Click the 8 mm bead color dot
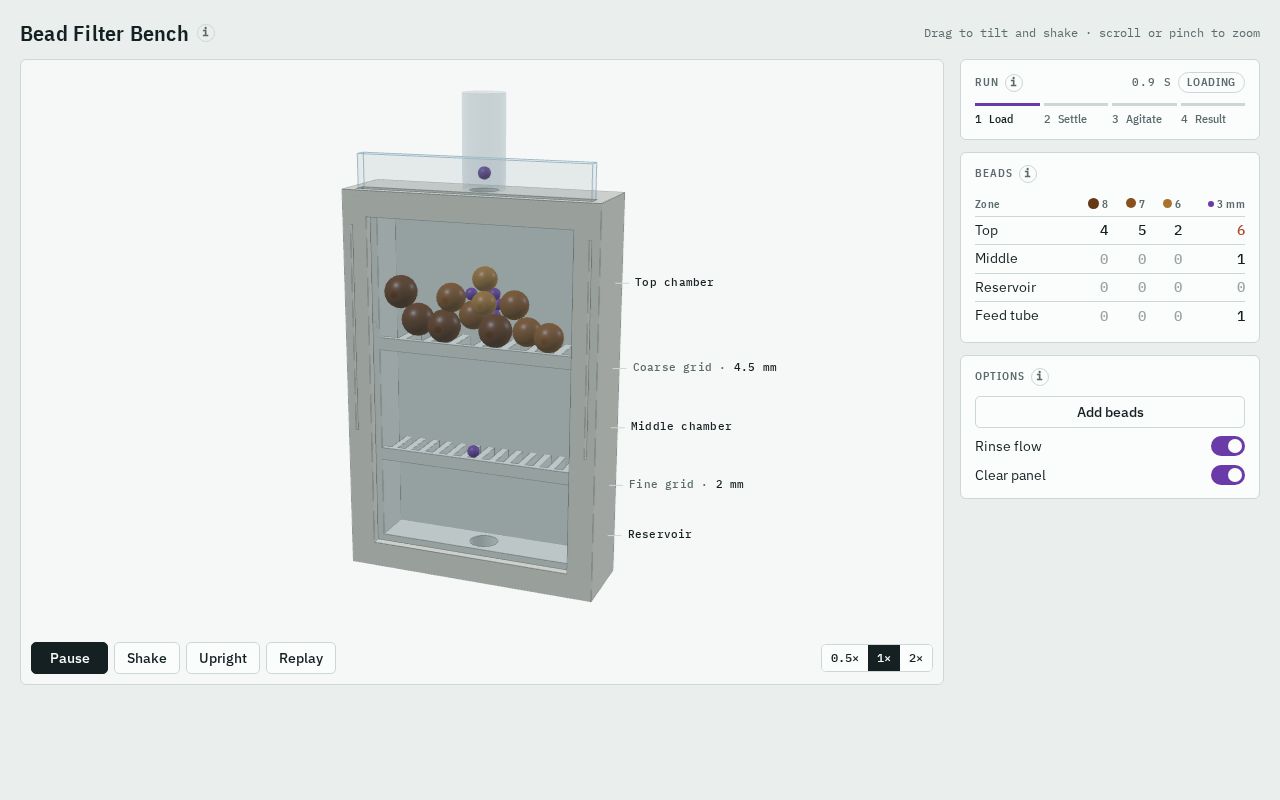The width and height of the screenshot is (1280, 800). pyautogui.click(x=1093, y=204)
